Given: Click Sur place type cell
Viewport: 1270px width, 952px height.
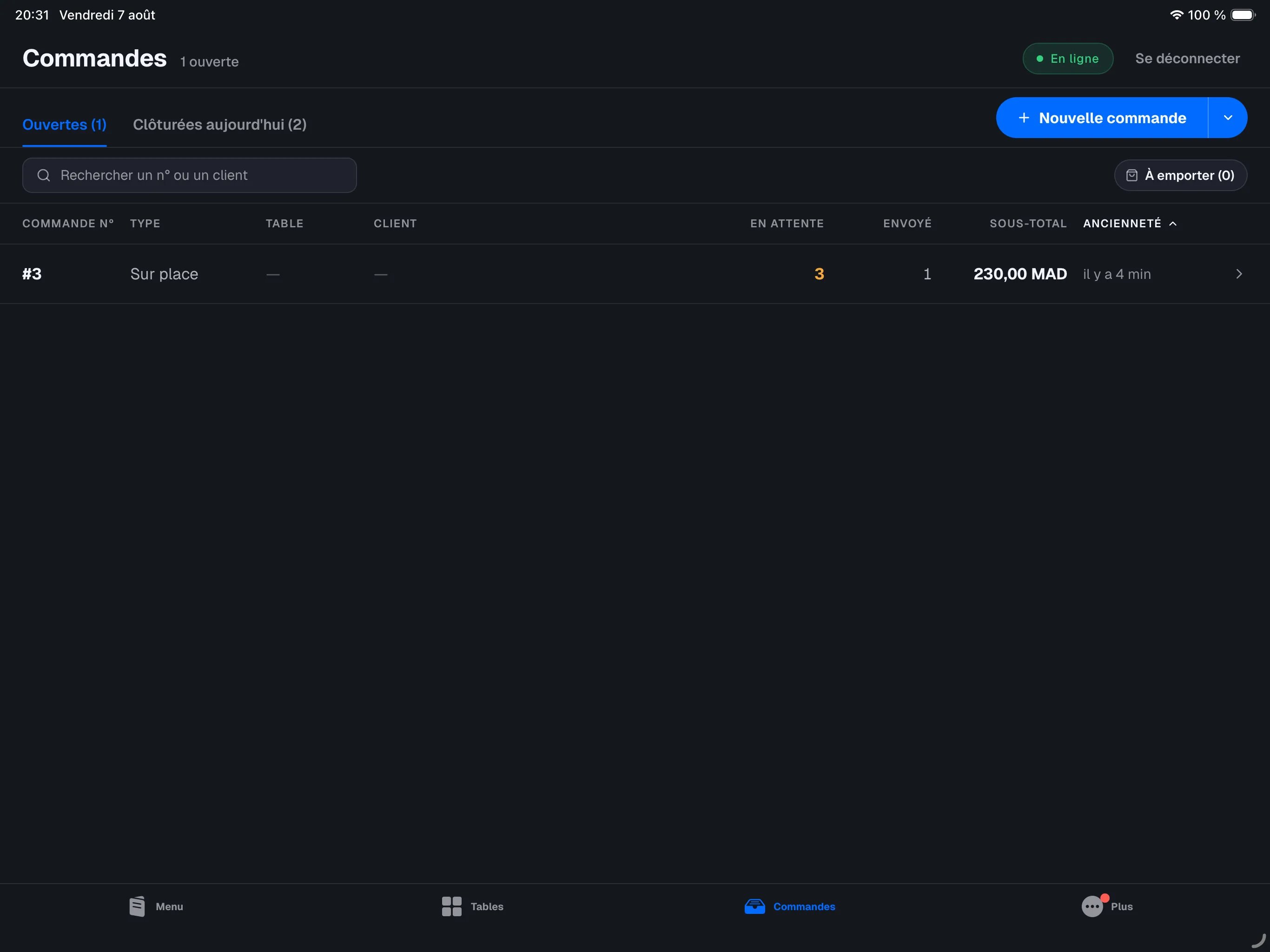Looking at the screenshot, I should [164, 274].
